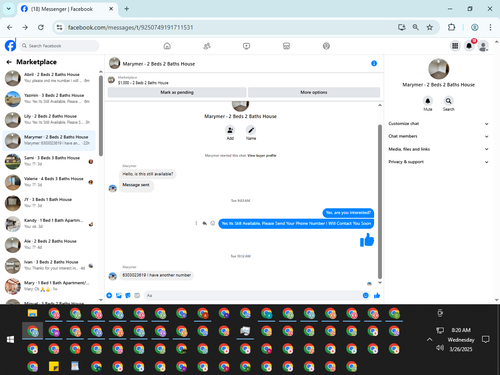Open the emoji picker in message box
The width and height of the screenshot is (500, 375).
point(366,295)
